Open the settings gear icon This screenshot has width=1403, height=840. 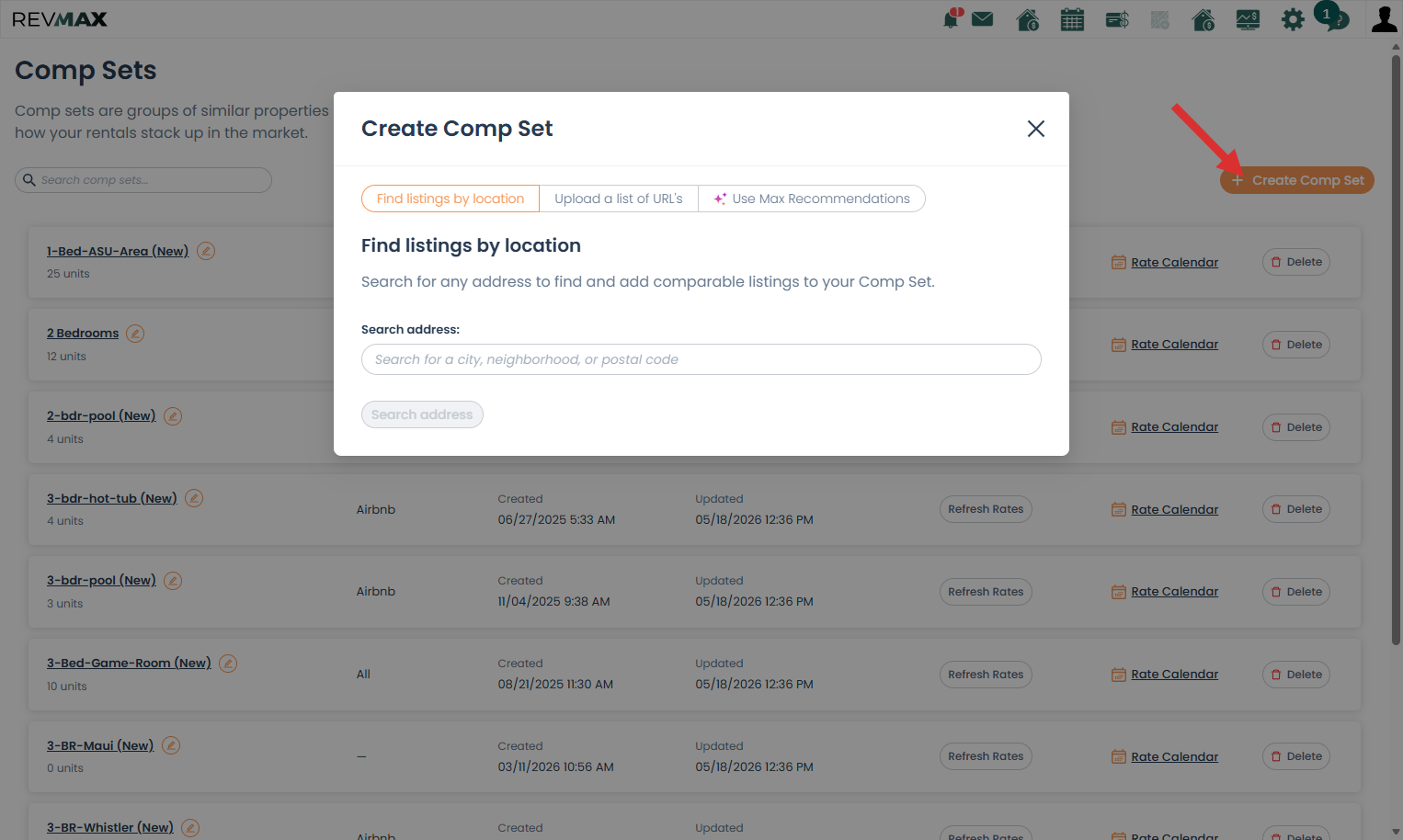(x=1293, y=19)
